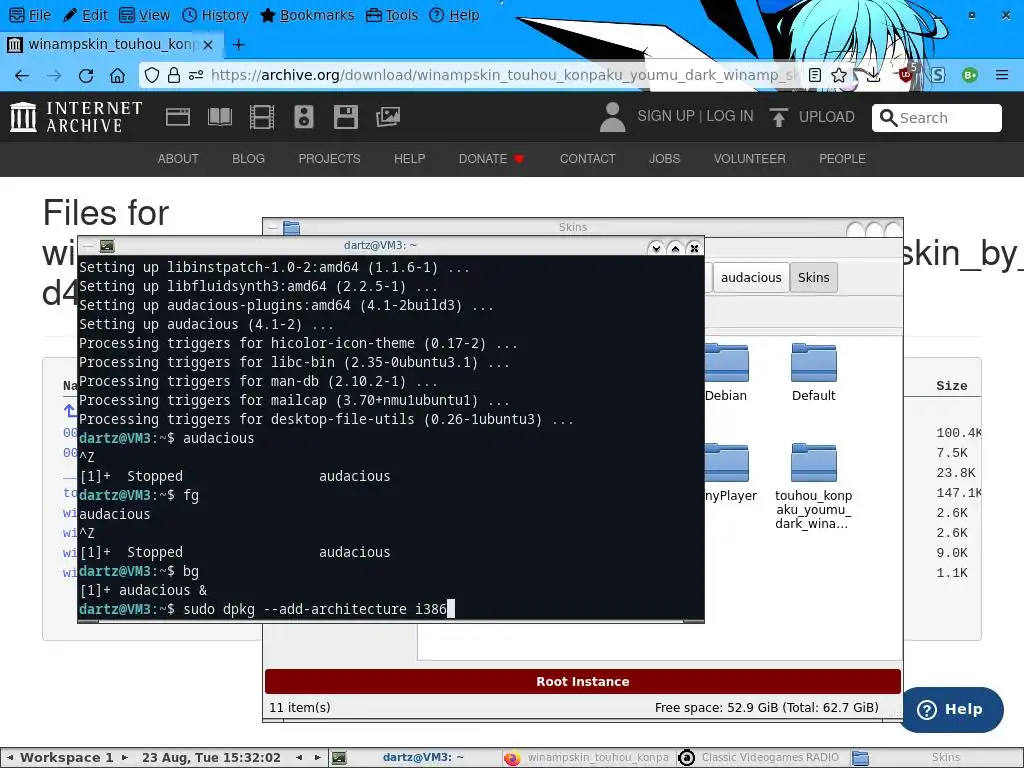This screenshot has height=768, width=1024.
Task: Open the PROJECTS page link
Action: pos(329,159)
